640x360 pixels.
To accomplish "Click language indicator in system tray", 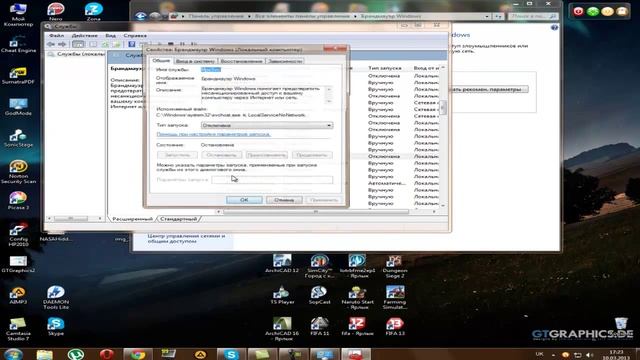I will (539, 354).
